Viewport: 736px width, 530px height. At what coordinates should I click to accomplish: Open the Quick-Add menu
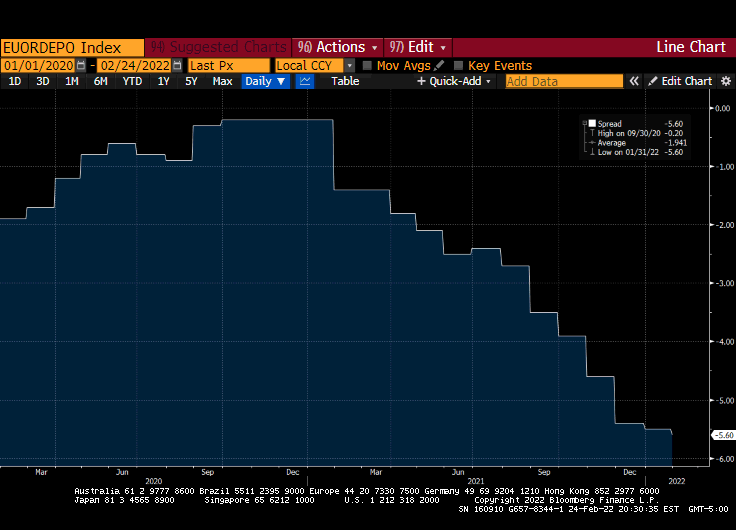tap(455, 81)
